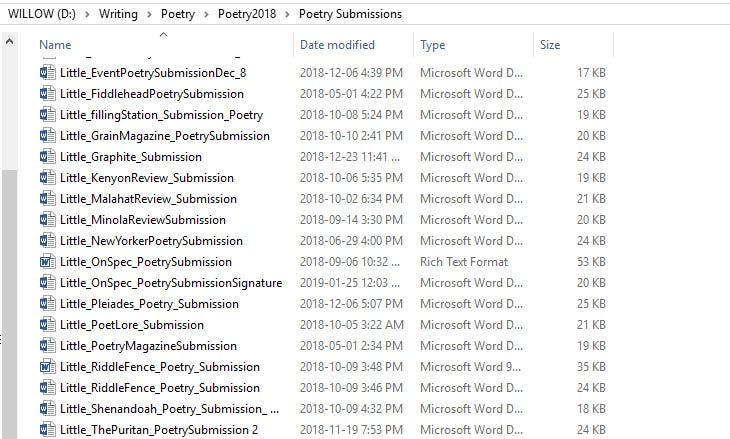Viewport: 730px width, 439px height.
Task: Click the Word icon for Little_EventPoetrySubmissionDec_8
Action: point(47,73)
